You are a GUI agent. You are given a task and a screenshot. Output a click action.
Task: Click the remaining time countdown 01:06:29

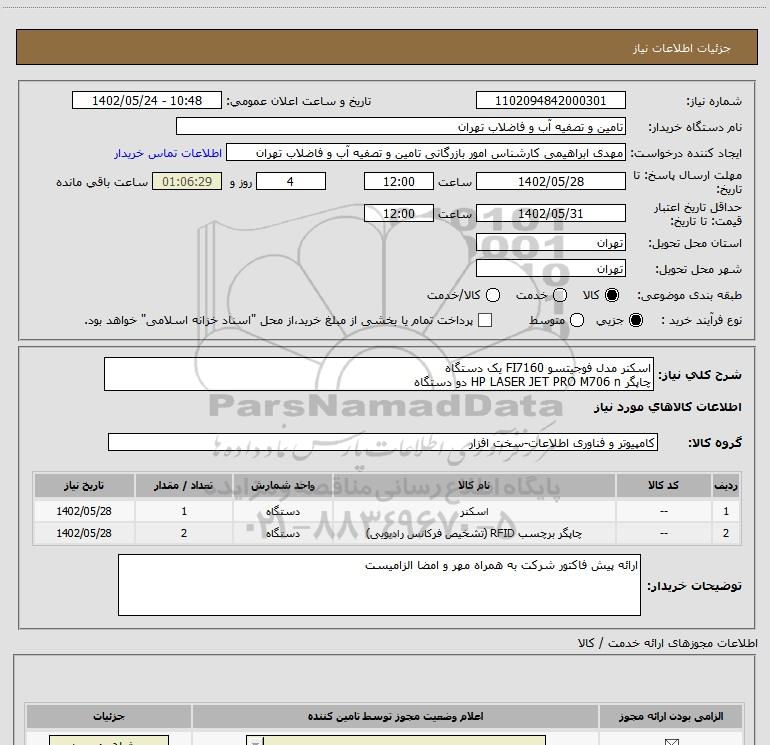(187, 181)
